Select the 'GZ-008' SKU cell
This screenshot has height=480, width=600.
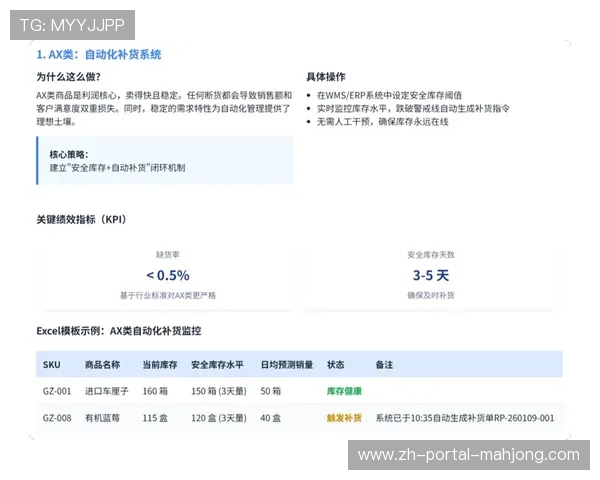[57, 418]
